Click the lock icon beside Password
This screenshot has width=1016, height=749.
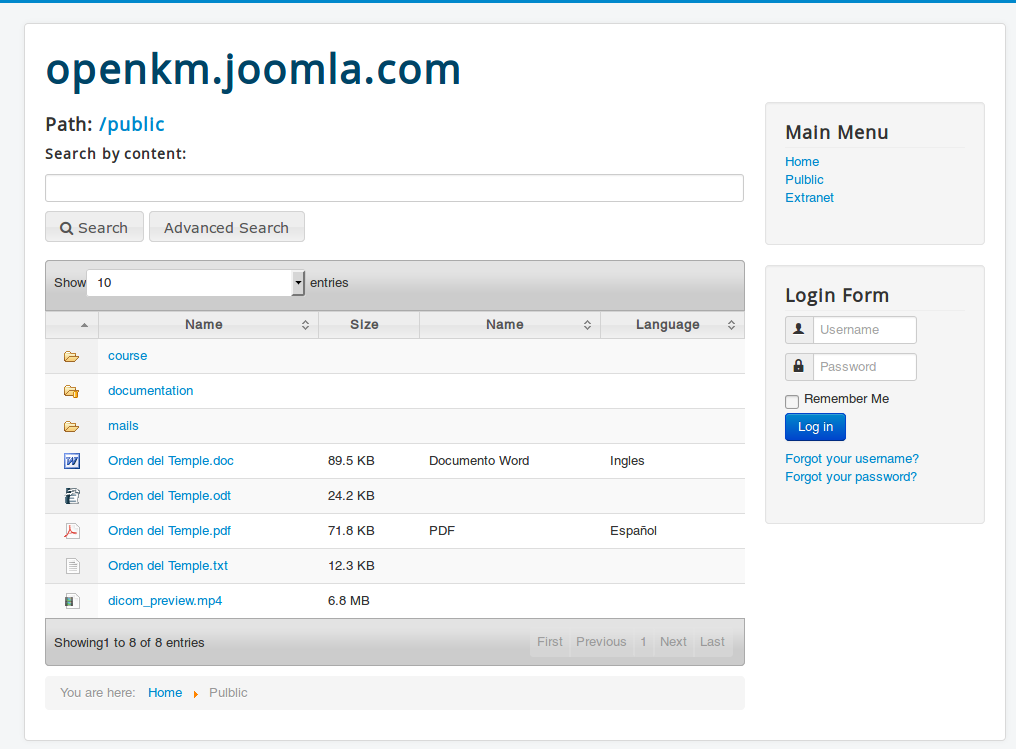(799, 367)
